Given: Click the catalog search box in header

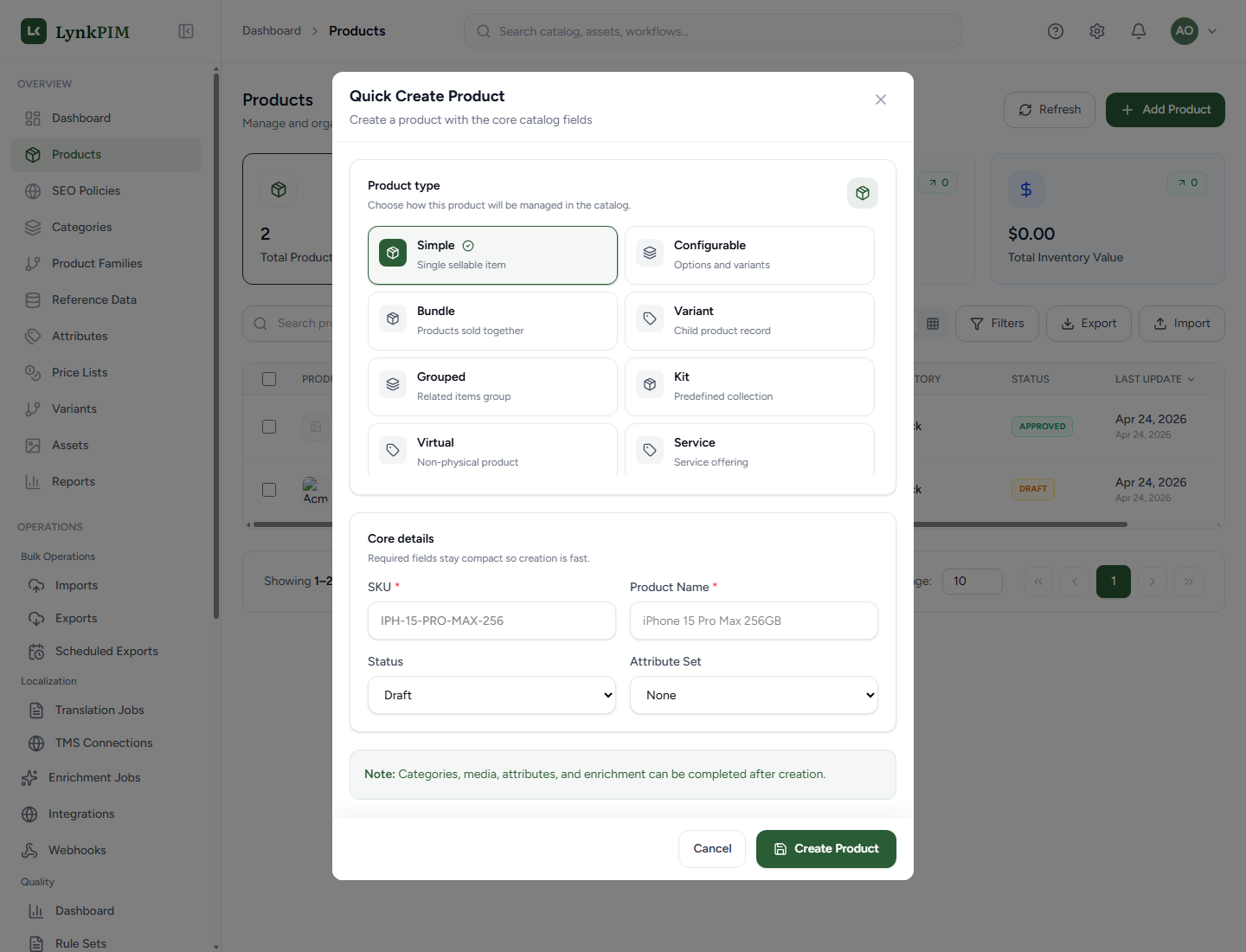Looking at the screenshot, I should point(713,31).
